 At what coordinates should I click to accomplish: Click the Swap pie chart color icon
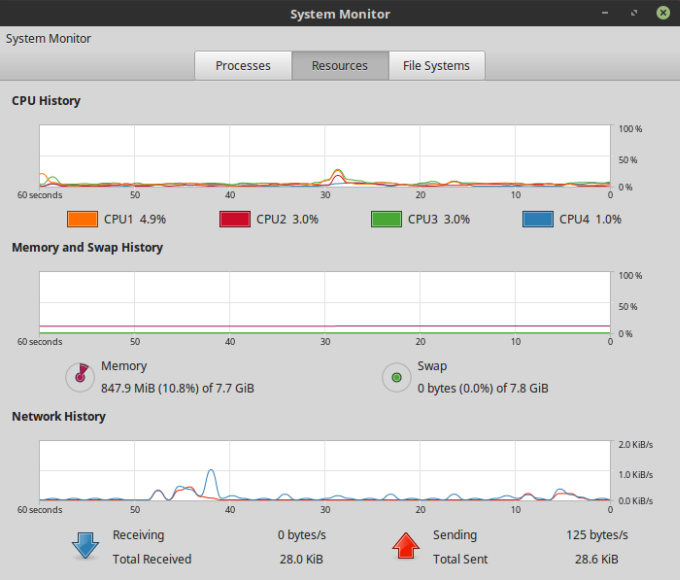tap(396, 377)
